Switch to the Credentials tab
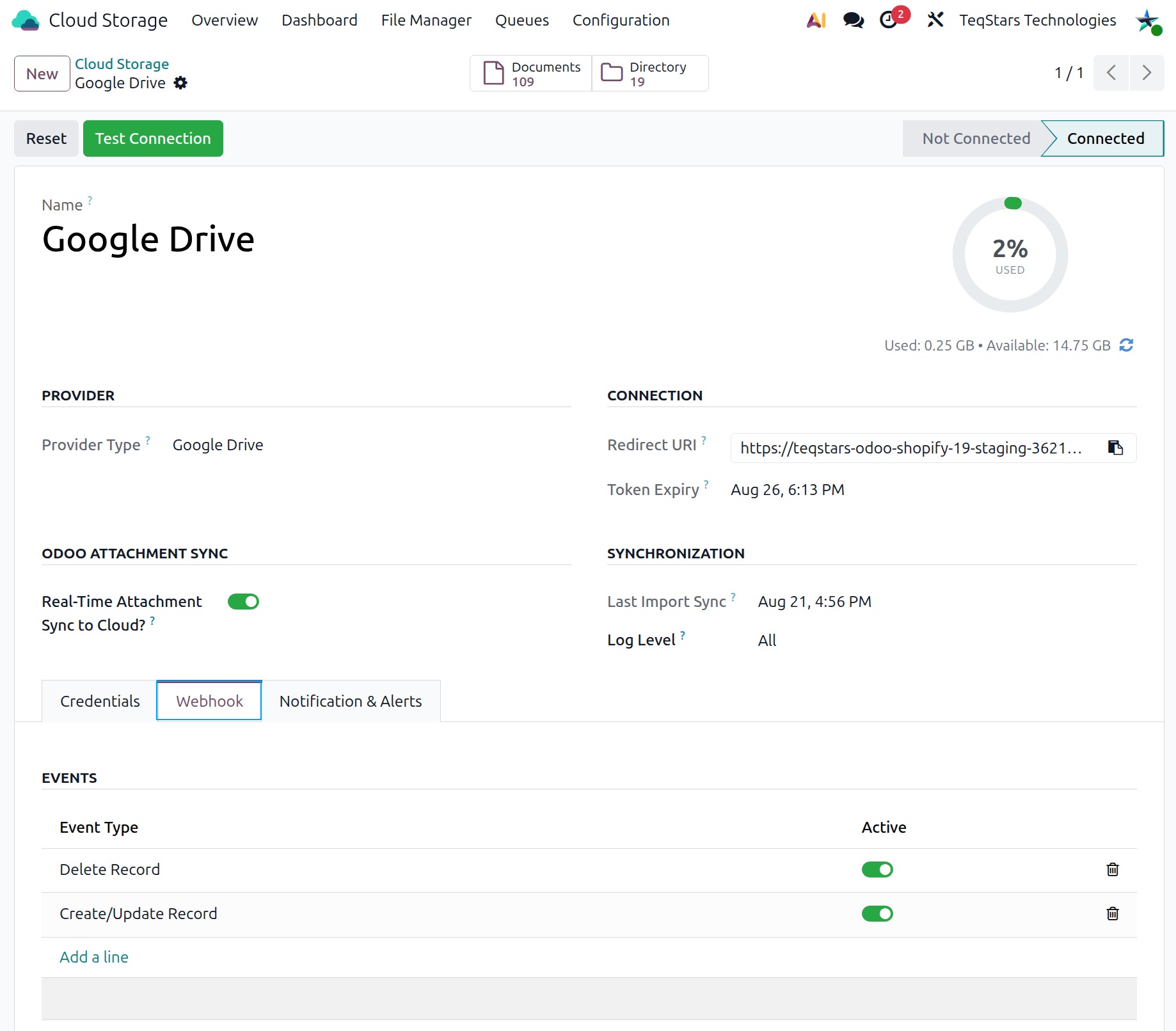Viewport: 1176px width, 1031px height. (100, 702)
